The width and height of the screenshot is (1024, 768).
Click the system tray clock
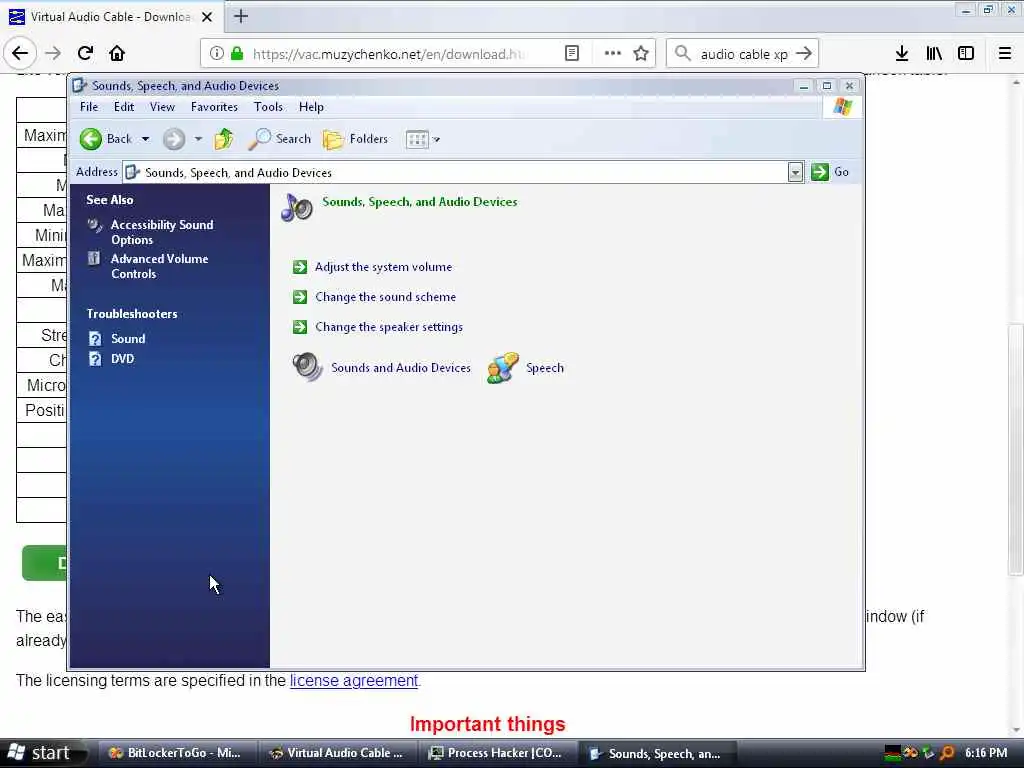point(986,753)
